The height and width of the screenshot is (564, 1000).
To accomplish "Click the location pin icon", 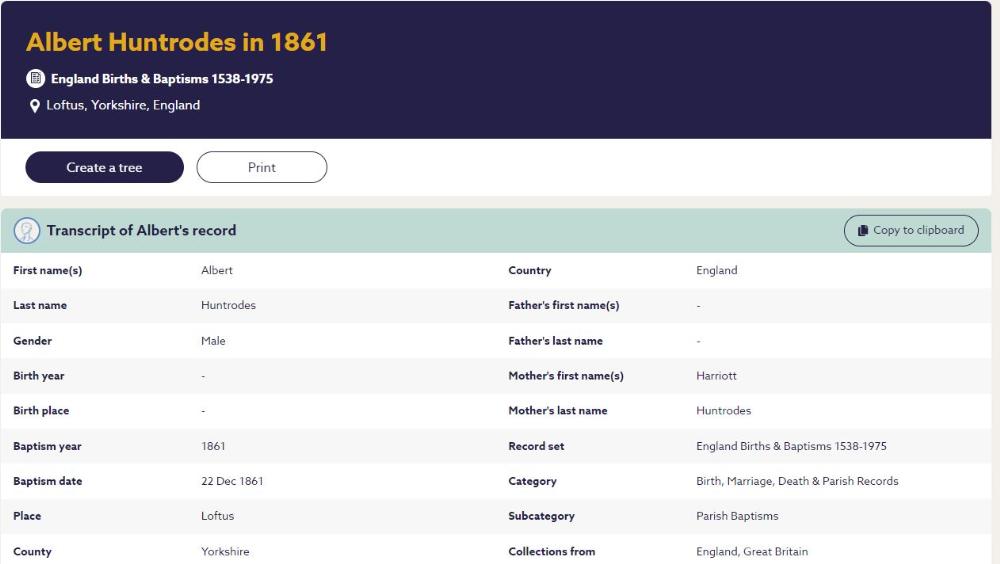I will [35, 106].
